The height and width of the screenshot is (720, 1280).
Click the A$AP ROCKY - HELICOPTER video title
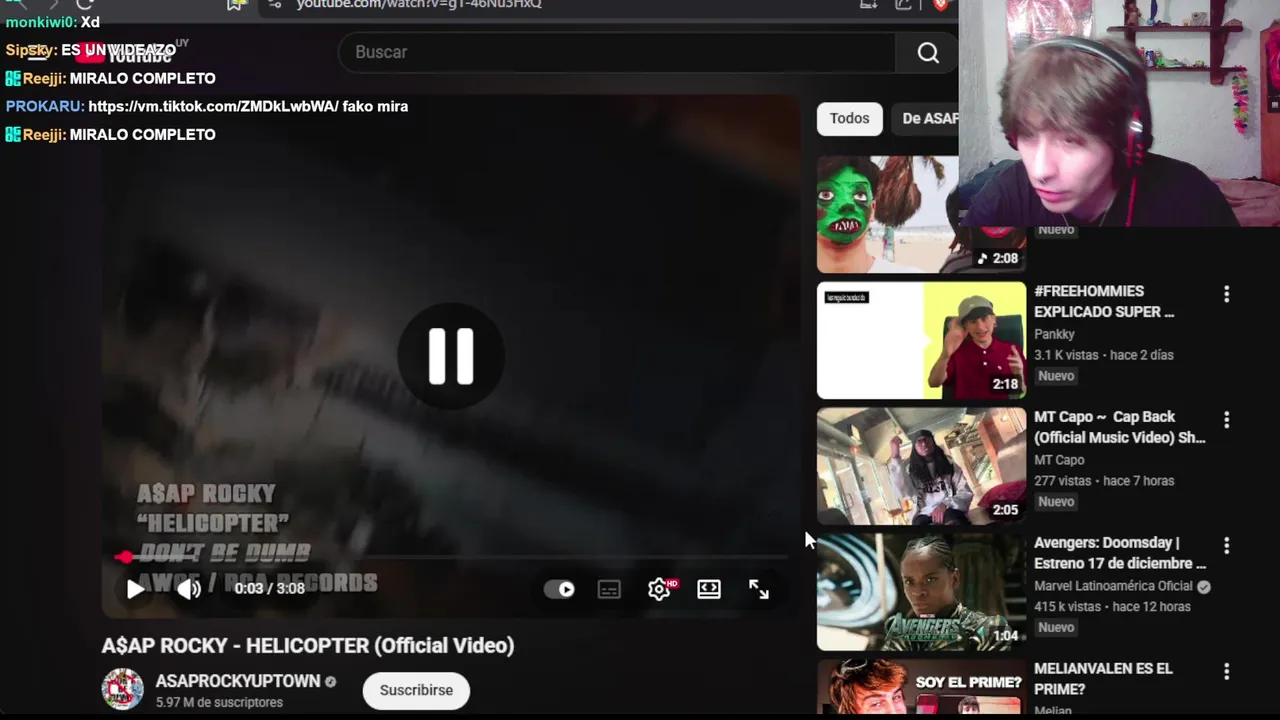tap(308, 645)
